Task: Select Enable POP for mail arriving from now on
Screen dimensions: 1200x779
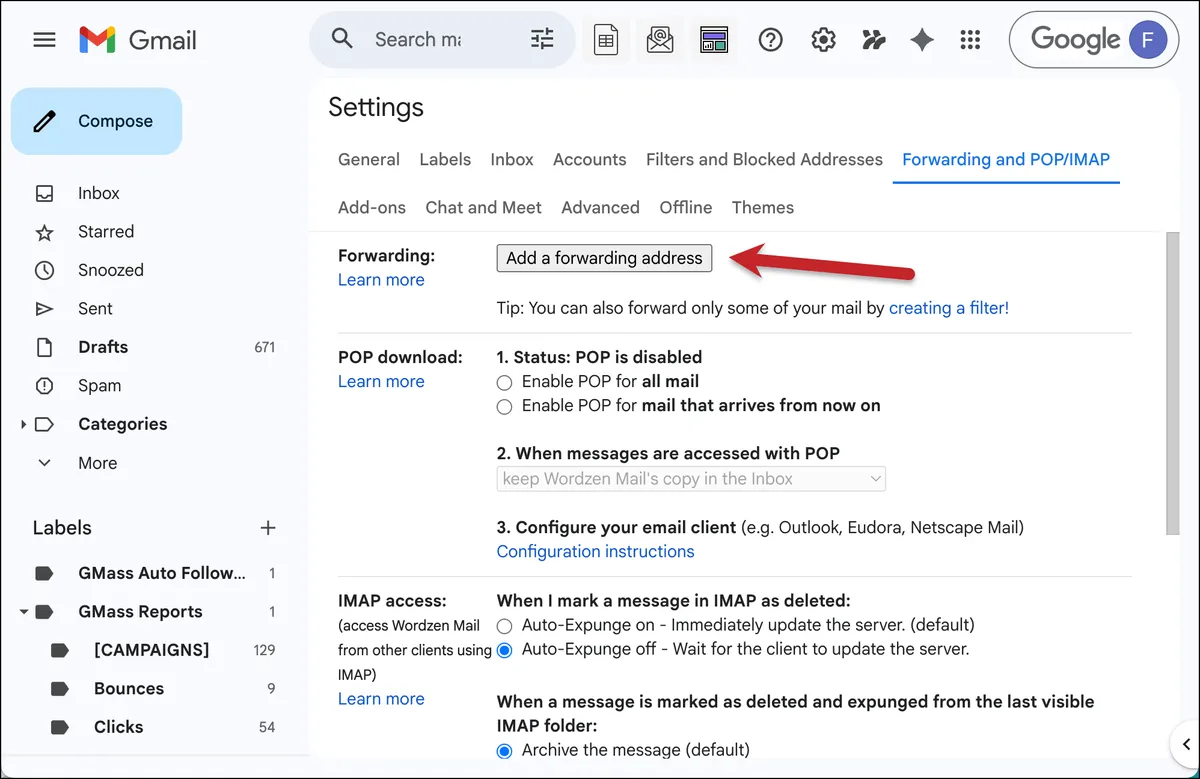Action: pos(504,407)
